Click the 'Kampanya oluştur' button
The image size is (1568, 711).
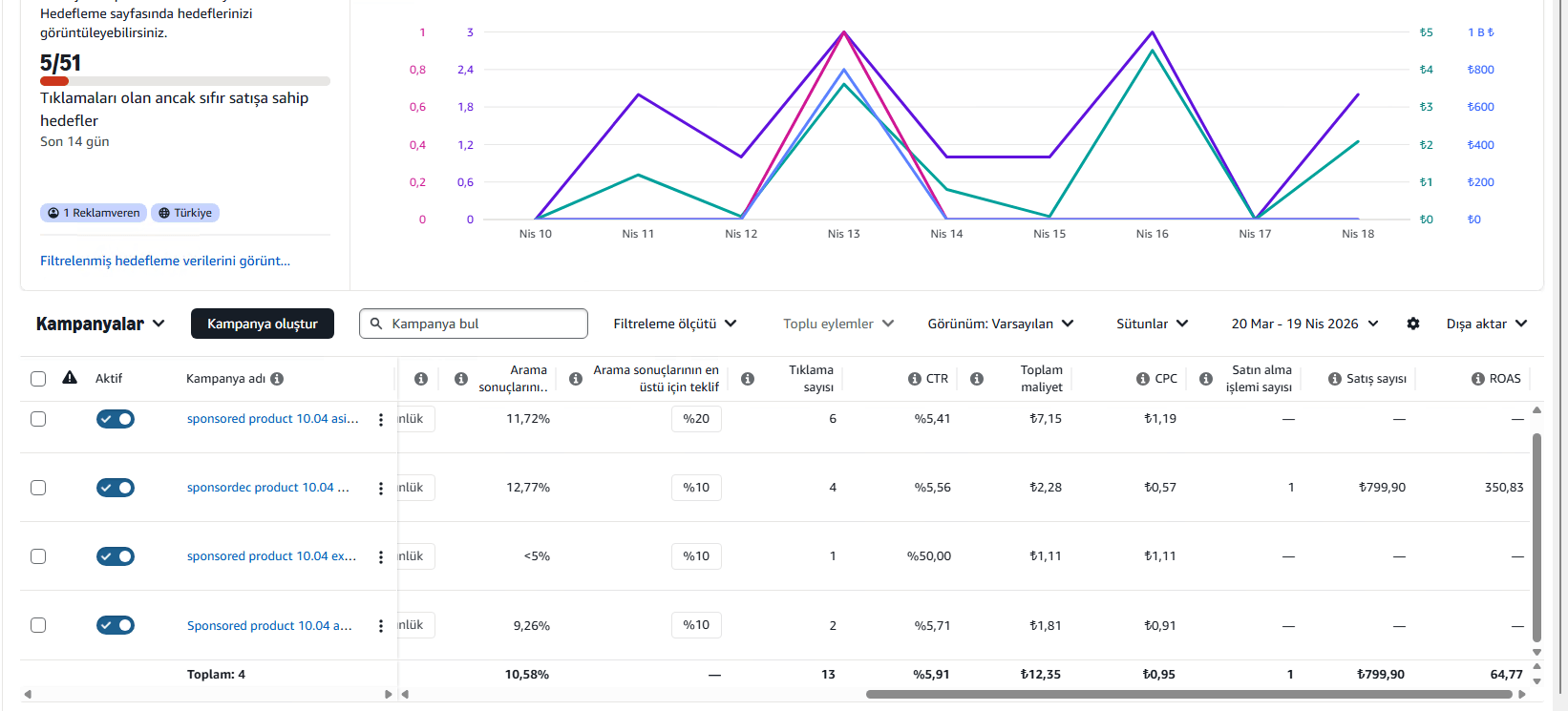tap(263, 324)
